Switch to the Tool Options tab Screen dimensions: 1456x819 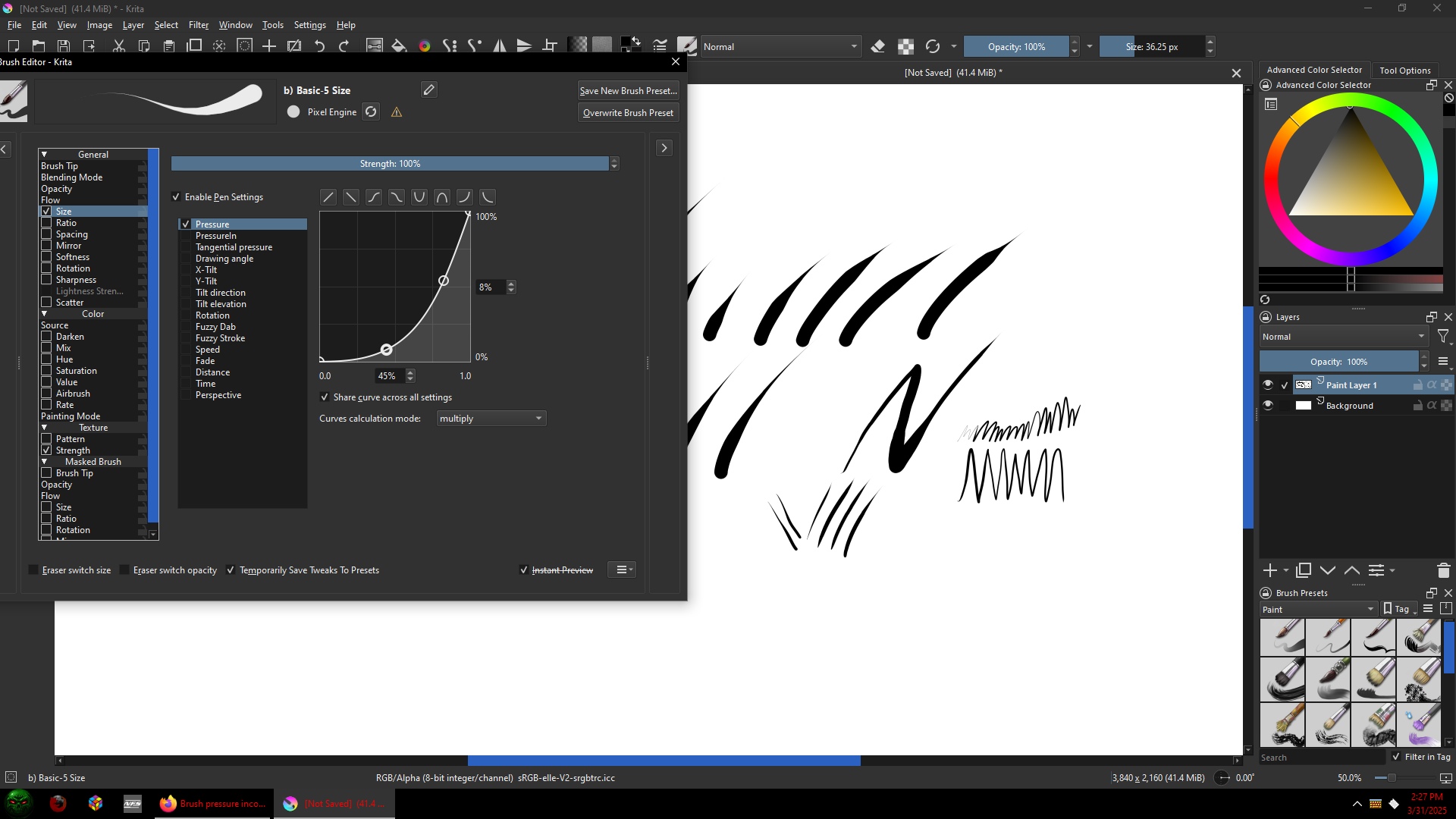pos(1404,71)
